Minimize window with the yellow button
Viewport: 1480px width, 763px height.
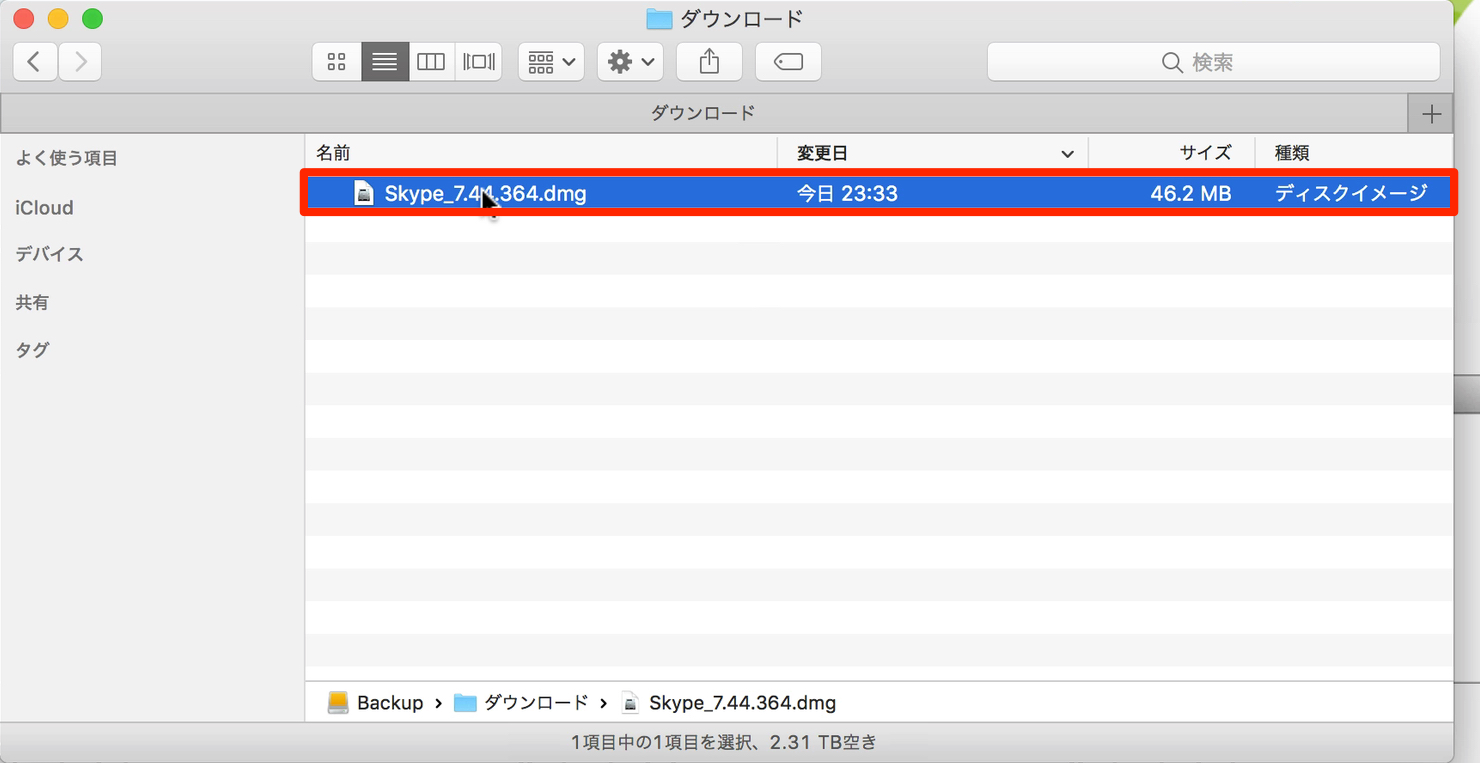pyautogui.click(x=58, y=18)
